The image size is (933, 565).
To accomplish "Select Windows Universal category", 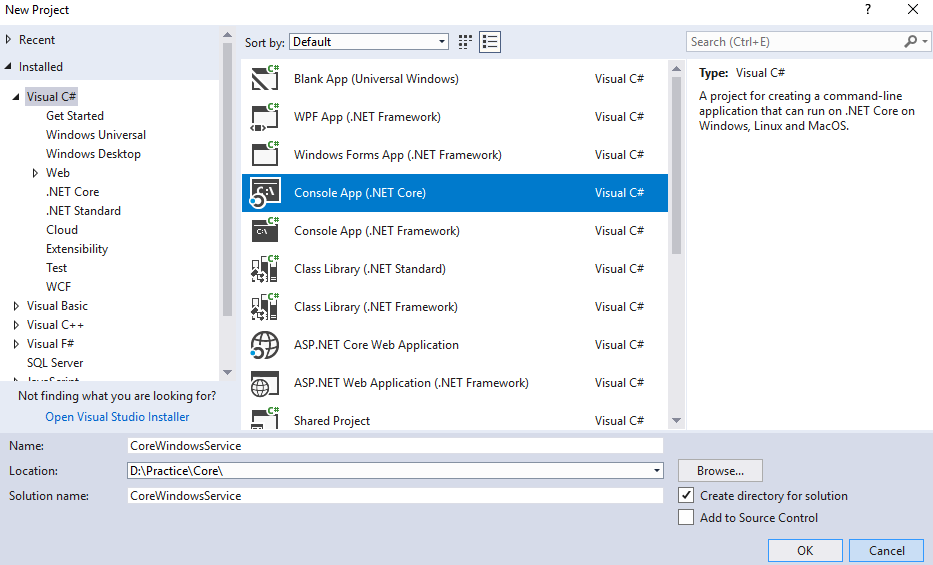I will pyautogui.click(x=96, y=134).
